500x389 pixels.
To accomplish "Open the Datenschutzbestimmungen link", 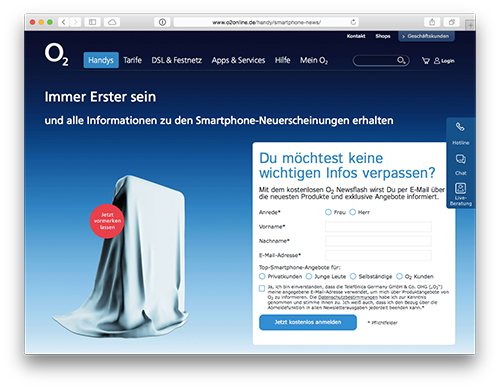I will [x=348, y=297].
